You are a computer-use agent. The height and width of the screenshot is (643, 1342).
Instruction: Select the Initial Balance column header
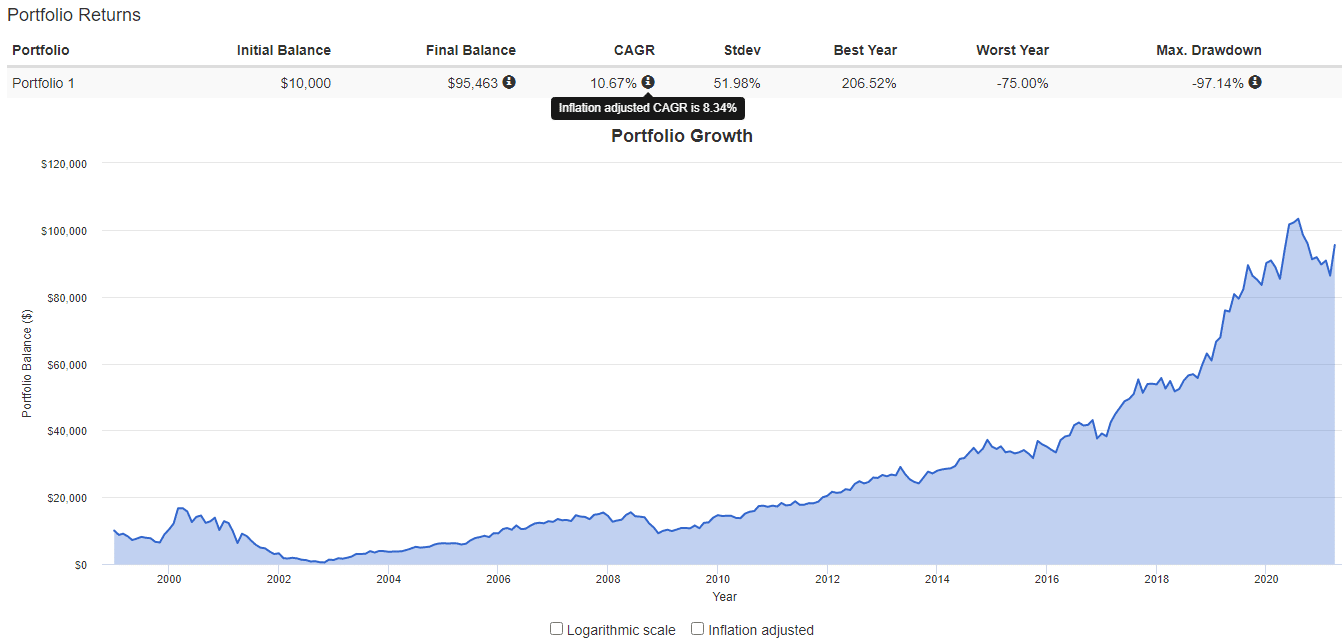click(x=283, y=50)
